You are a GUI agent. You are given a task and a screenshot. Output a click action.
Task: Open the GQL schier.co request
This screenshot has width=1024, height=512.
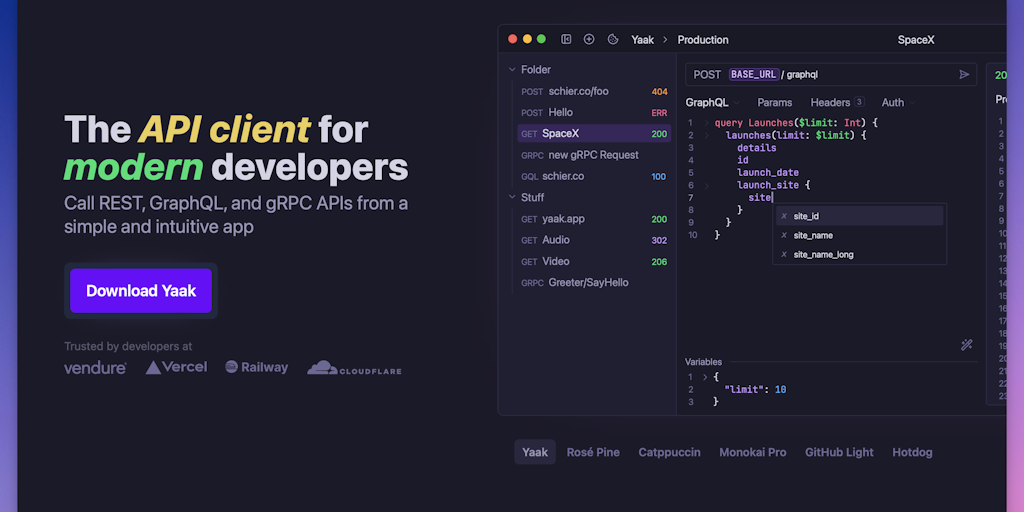[593, 176]
